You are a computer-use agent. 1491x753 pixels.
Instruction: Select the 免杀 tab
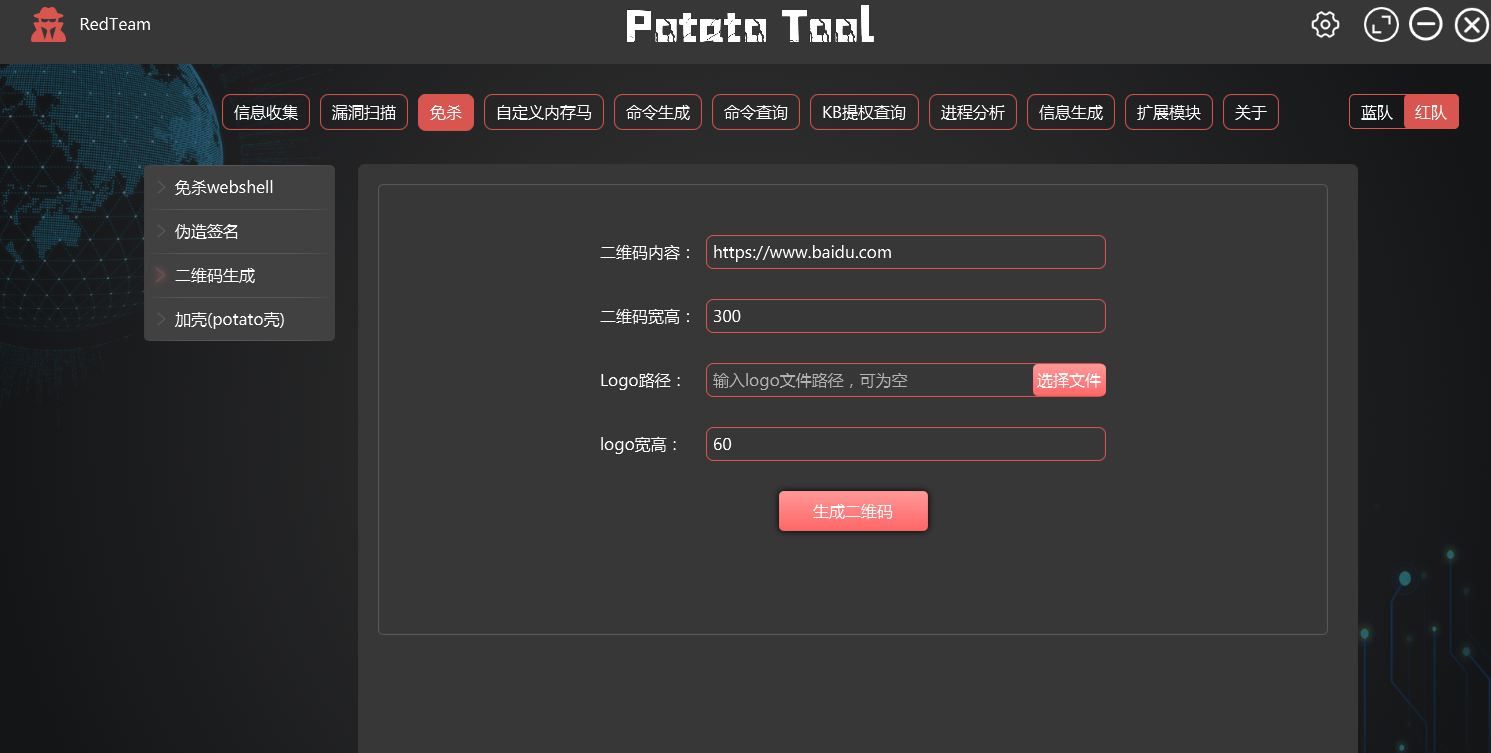tap(446, 112)
